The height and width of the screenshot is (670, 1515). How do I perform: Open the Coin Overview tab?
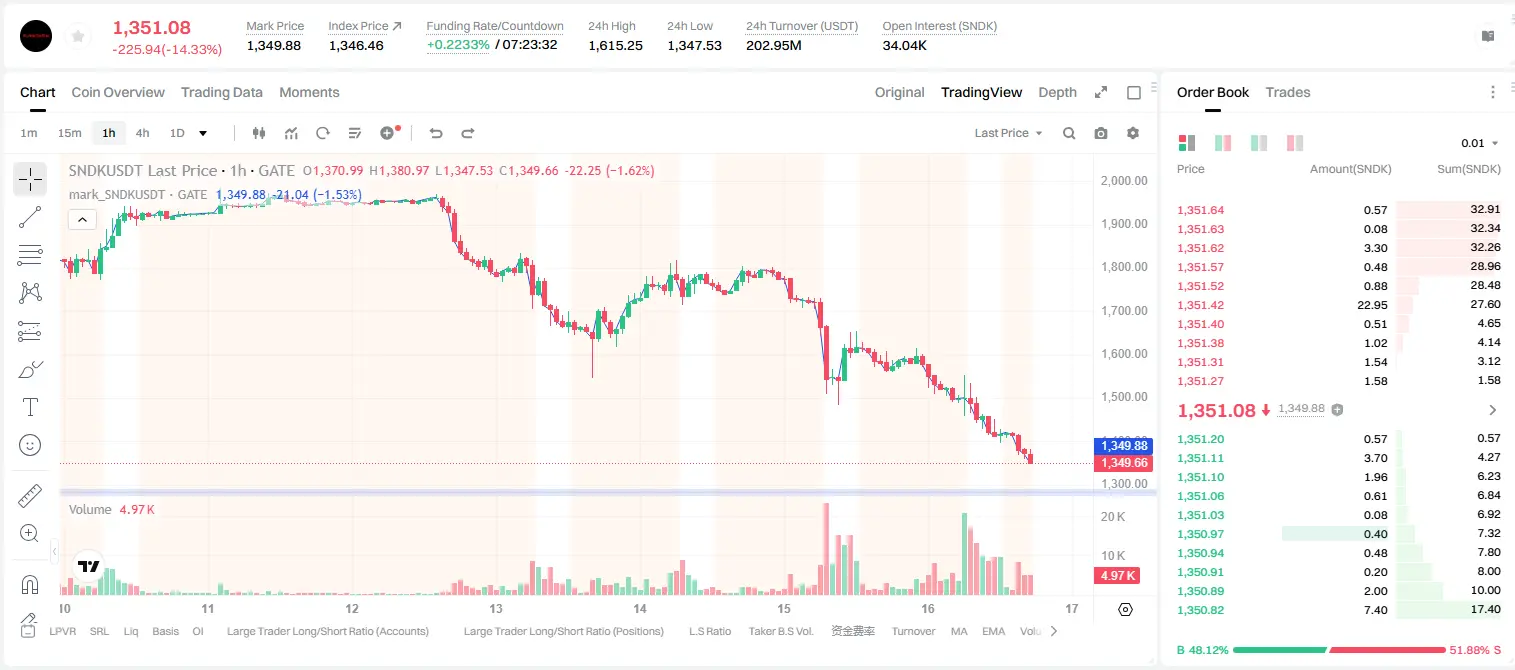[x=118, y=92]
